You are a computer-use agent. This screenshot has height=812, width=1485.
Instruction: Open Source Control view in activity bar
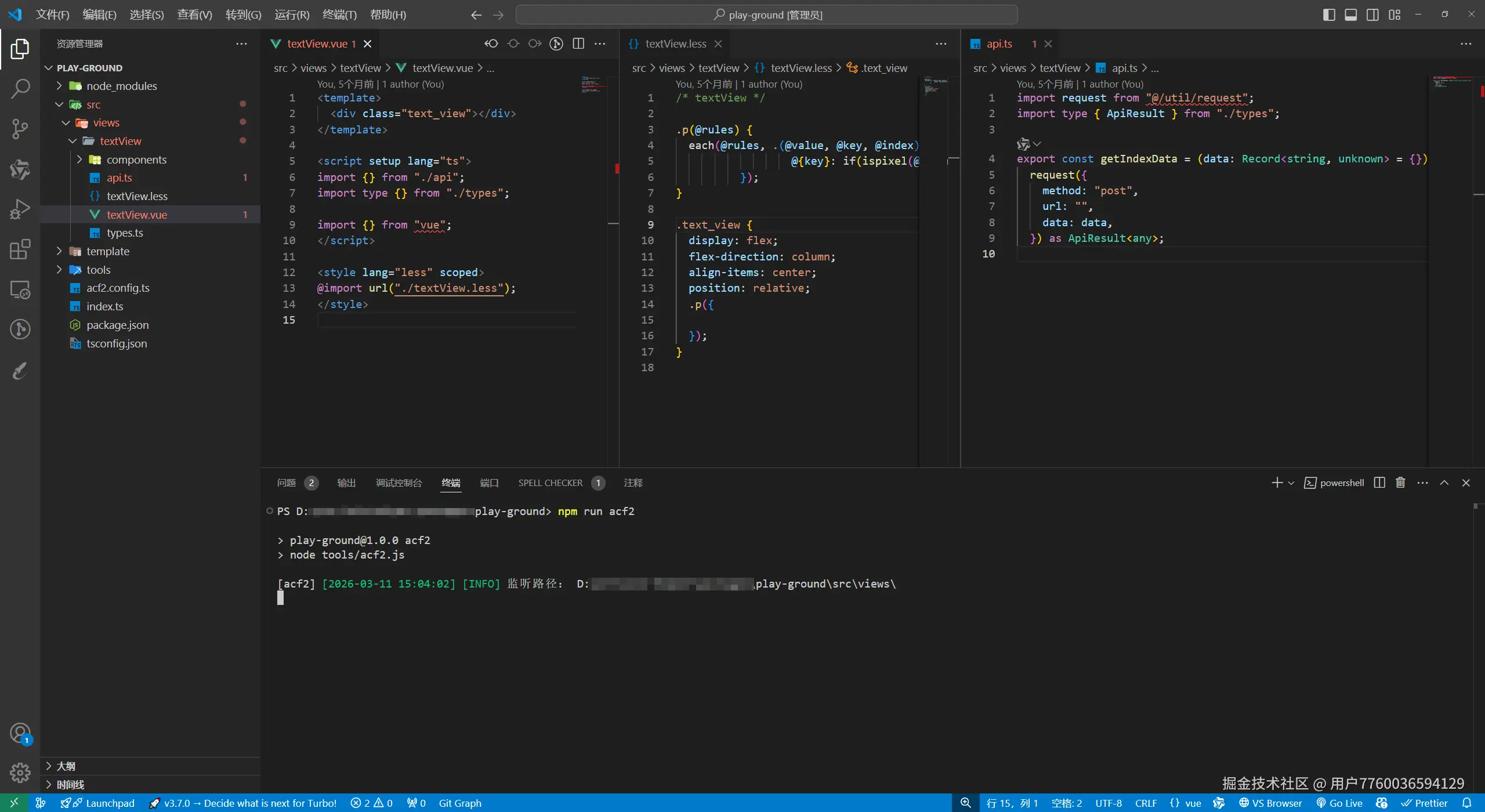20,128
